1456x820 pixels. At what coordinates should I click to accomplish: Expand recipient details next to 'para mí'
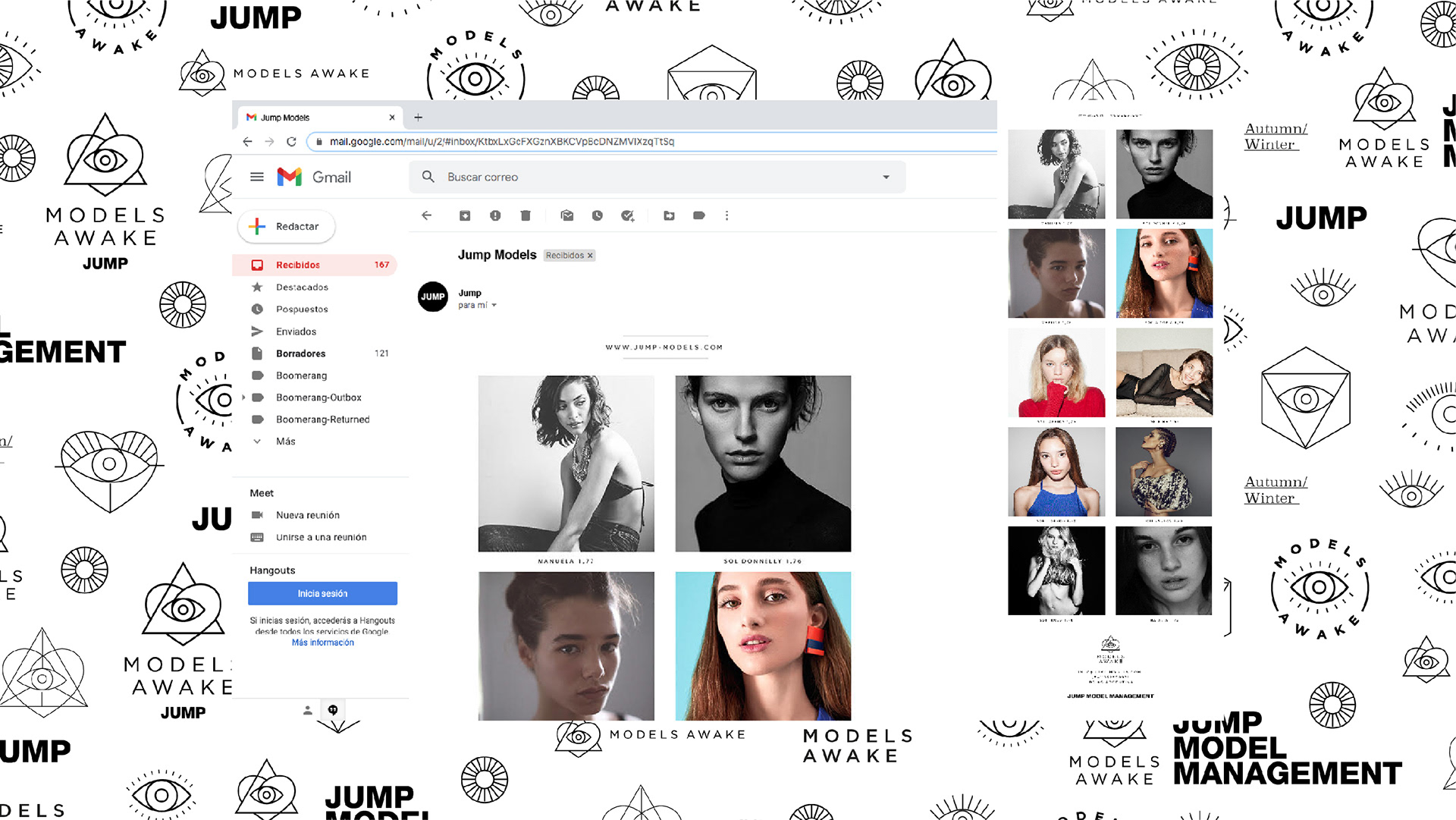click(x=494, y=306)
